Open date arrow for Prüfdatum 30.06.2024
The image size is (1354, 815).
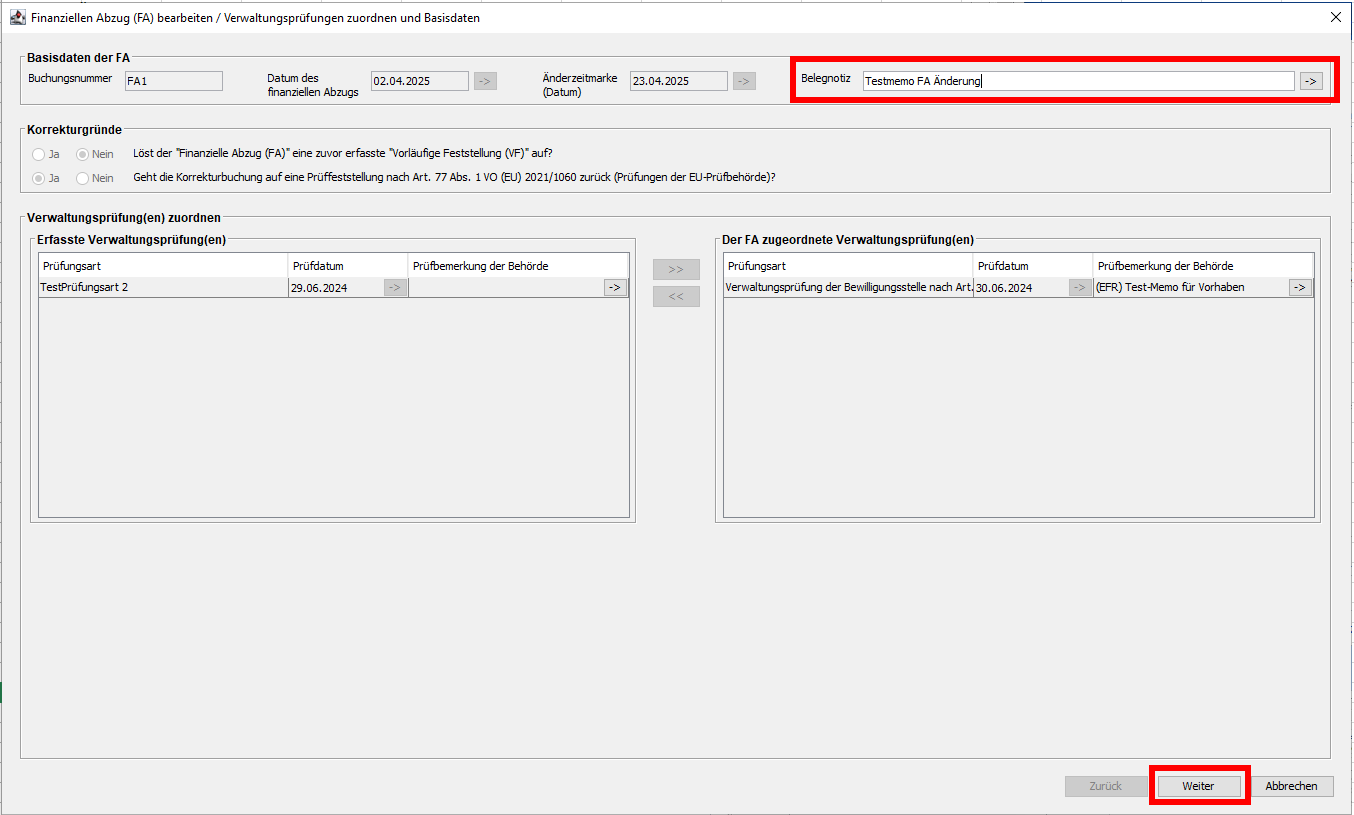click(1080, 288)
